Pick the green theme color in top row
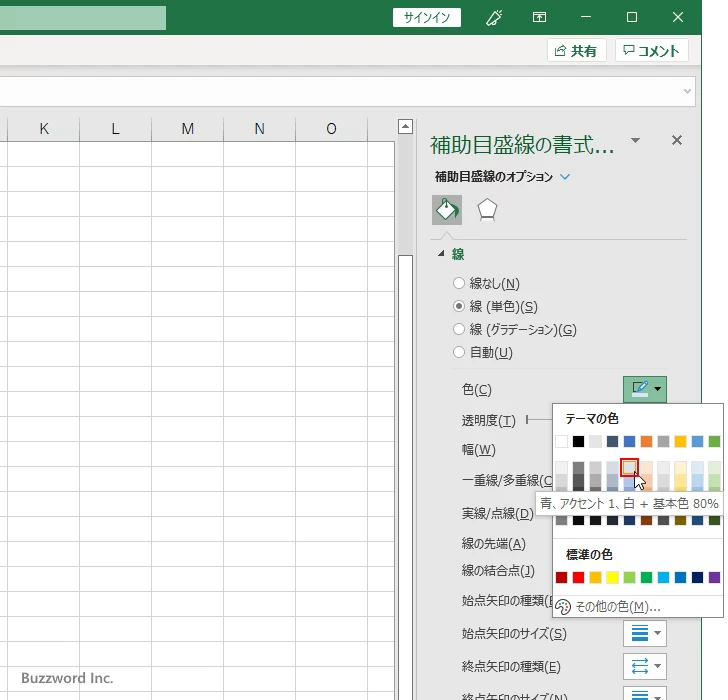728x700 pixels. tap(715, 441)
